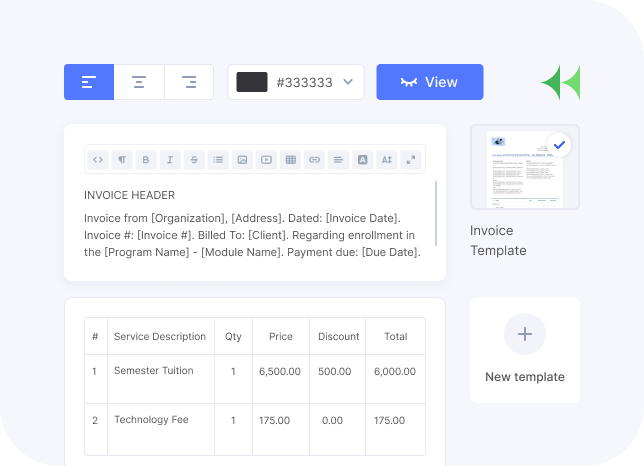
Task: Select center text alignment button
Action: tap(139, 82)
